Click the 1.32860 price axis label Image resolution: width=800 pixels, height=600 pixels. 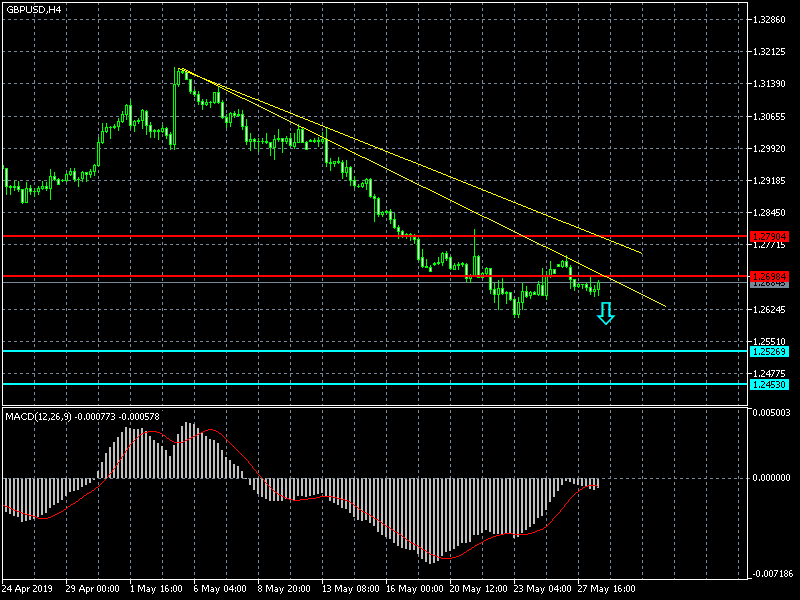tap(771, 20)
